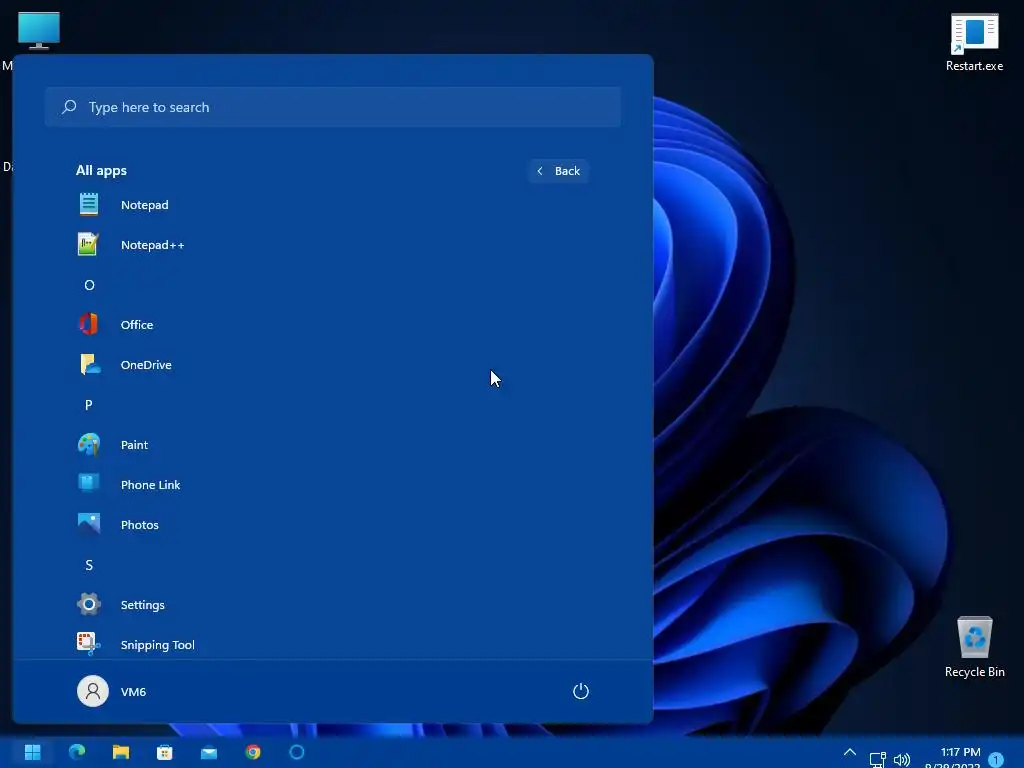This screenshot has height=768, width=1024.
Task: Click the Type here to search field
Action: click(332, 107)
